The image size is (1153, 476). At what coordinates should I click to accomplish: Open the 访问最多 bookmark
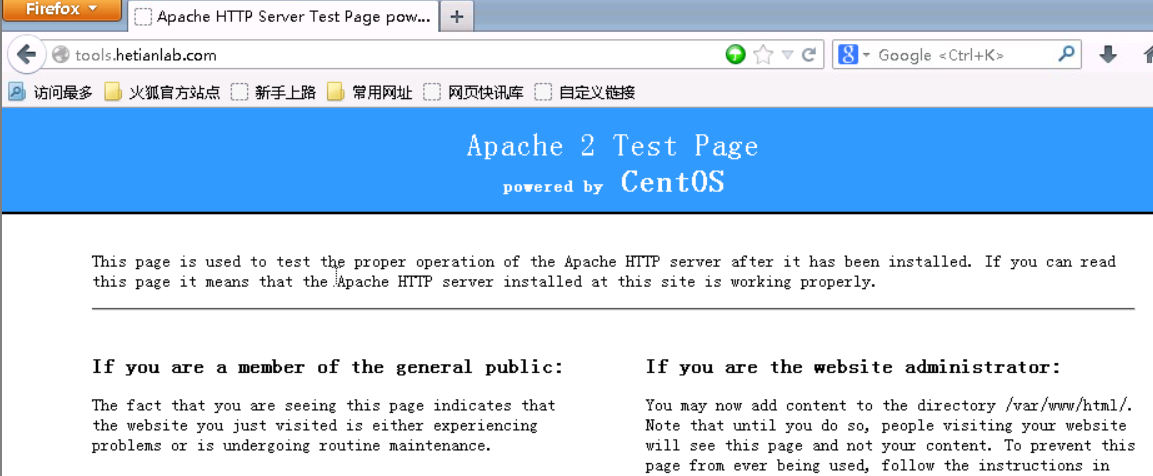pyautogui.click(x=50, y=93)
